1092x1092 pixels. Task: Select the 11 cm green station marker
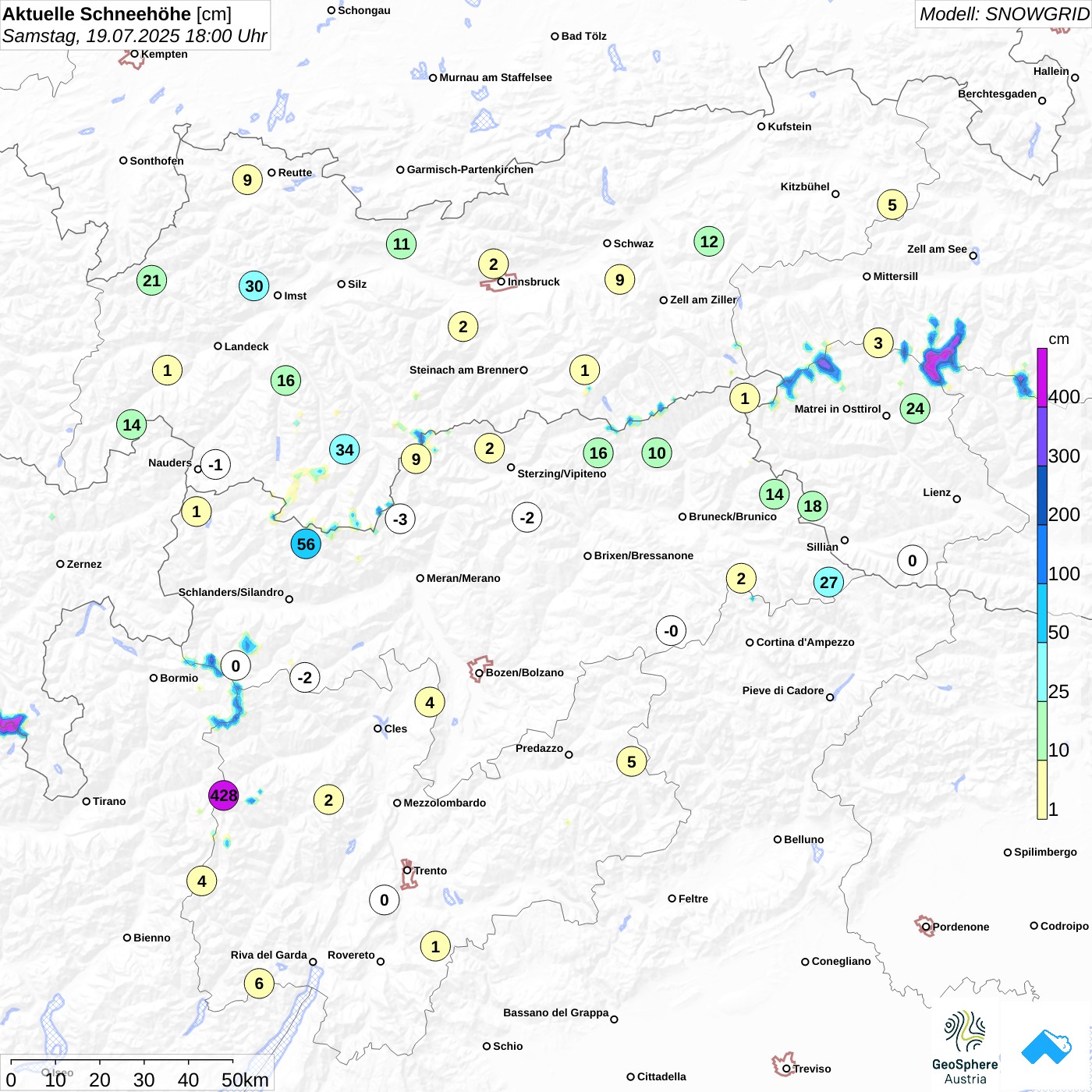coord(401,244)
